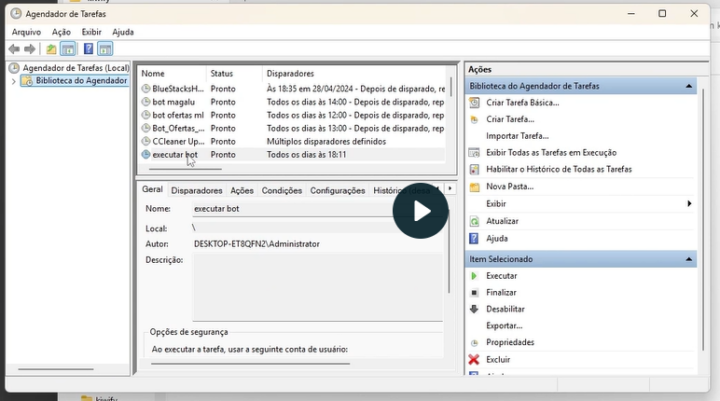
Task: Click the Forward arrow in the toolbar
Action: click(x=30, y=49)
